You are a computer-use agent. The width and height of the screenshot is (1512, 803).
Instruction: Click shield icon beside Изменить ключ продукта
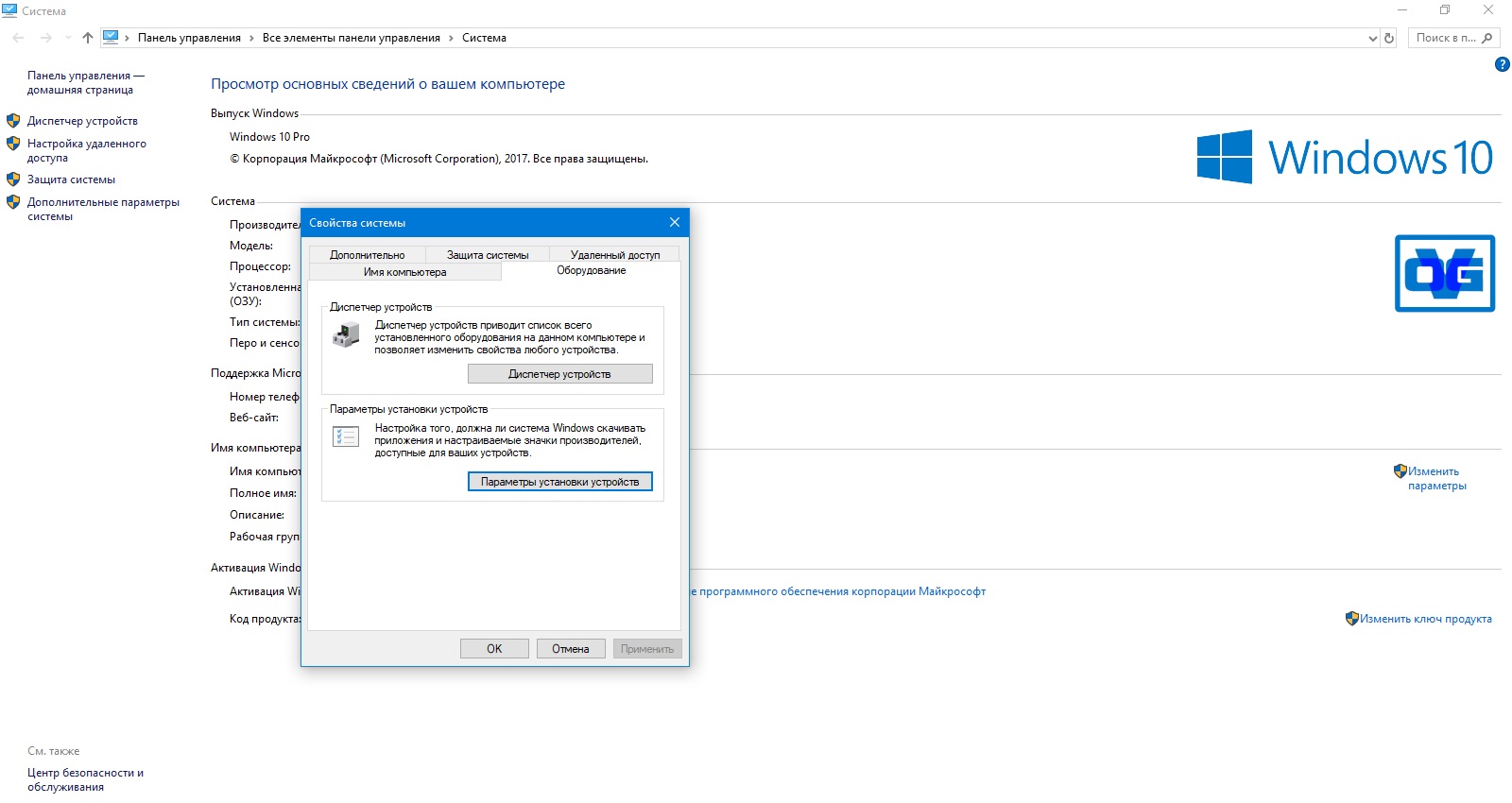(x=1352, y=618)
